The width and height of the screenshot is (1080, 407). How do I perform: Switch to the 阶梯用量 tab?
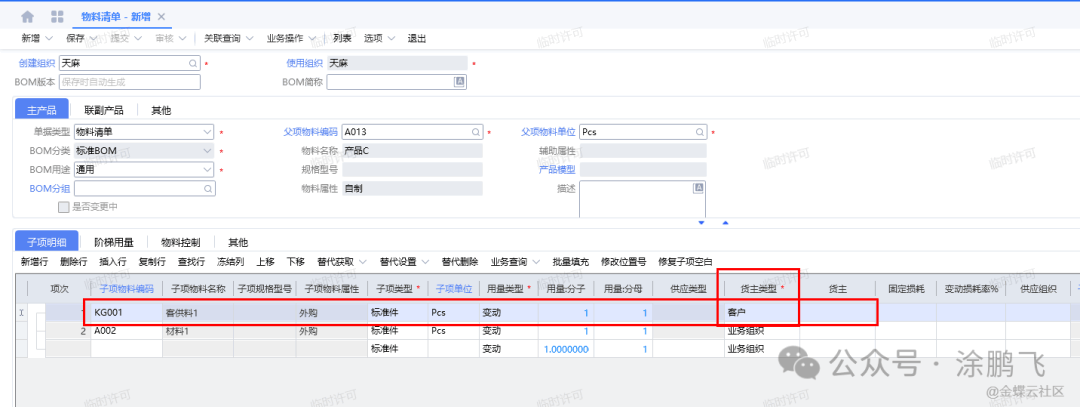115,242
